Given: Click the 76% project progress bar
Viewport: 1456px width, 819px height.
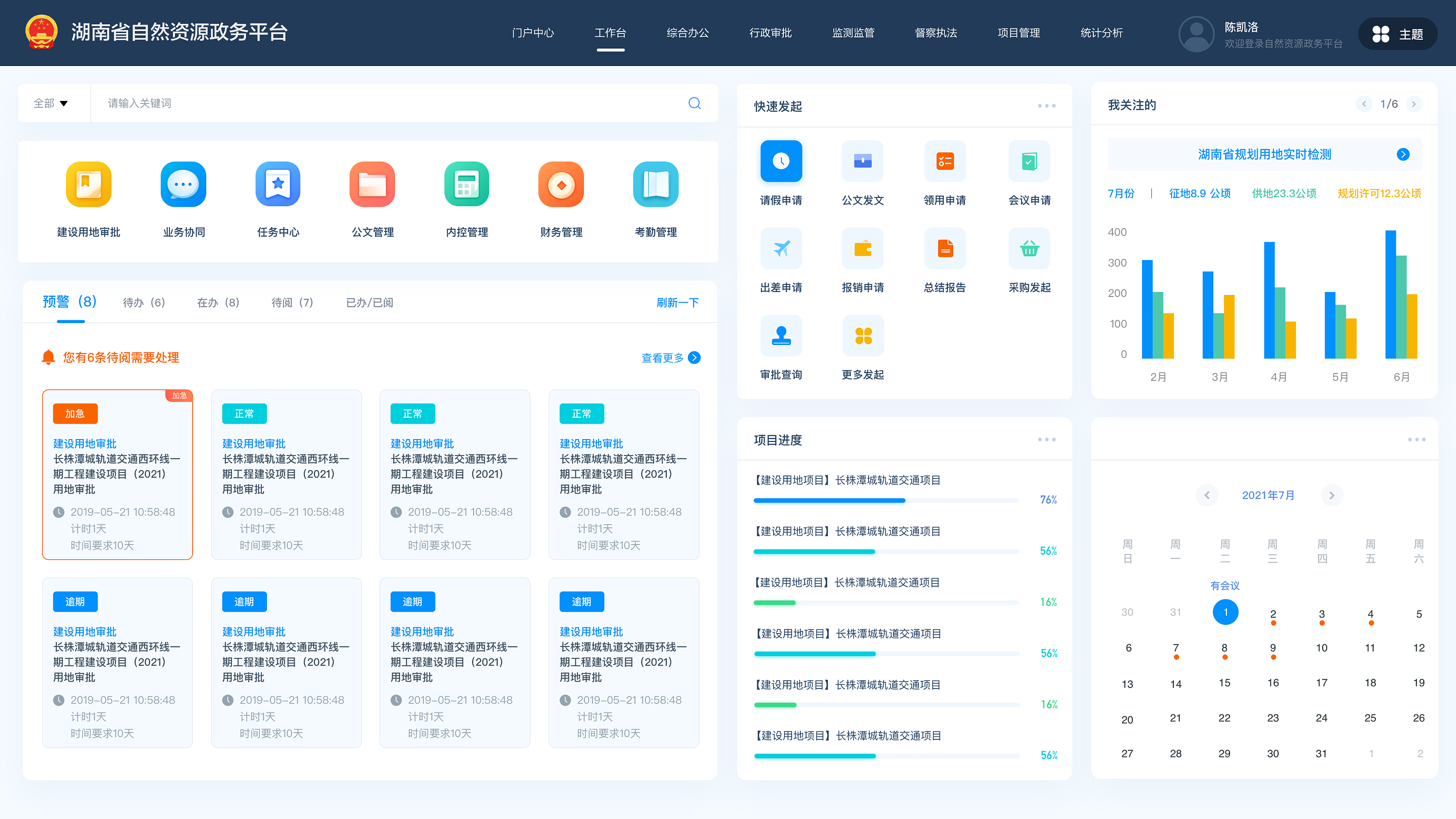Looking at the screenshot, I should [885, 500].
